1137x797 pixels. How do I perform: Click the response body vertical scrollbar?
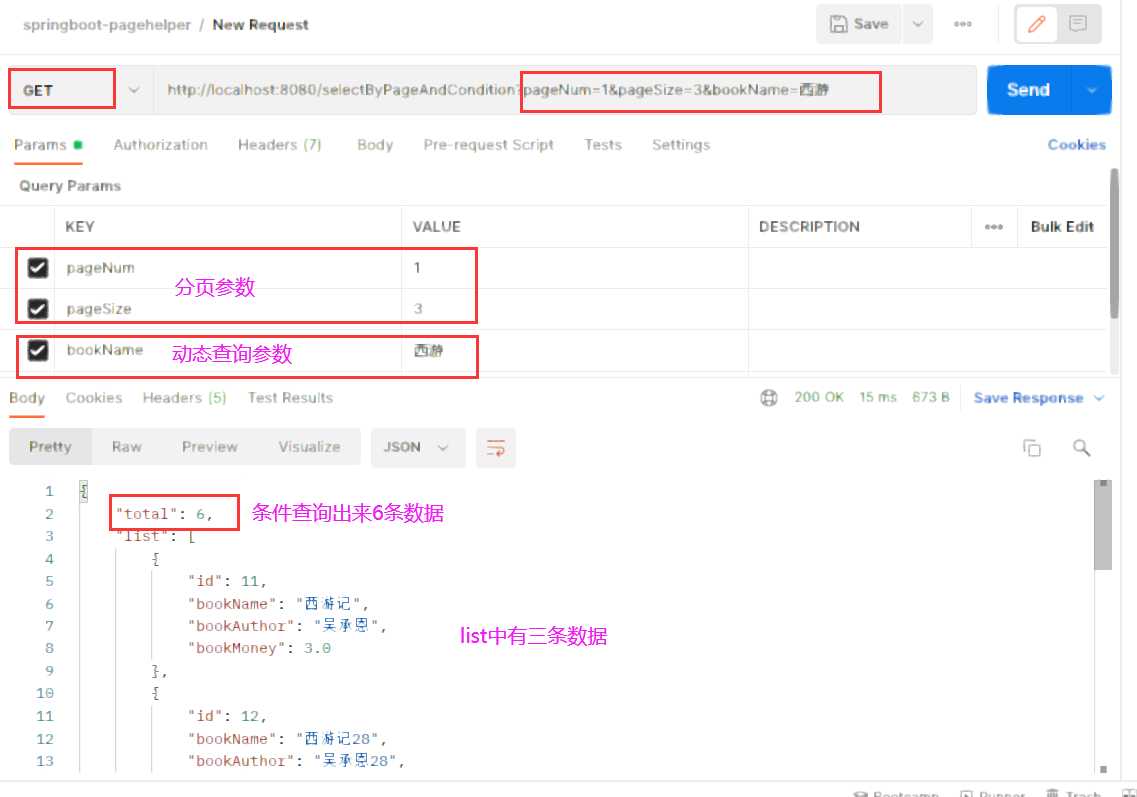(x=1102, y=526)
